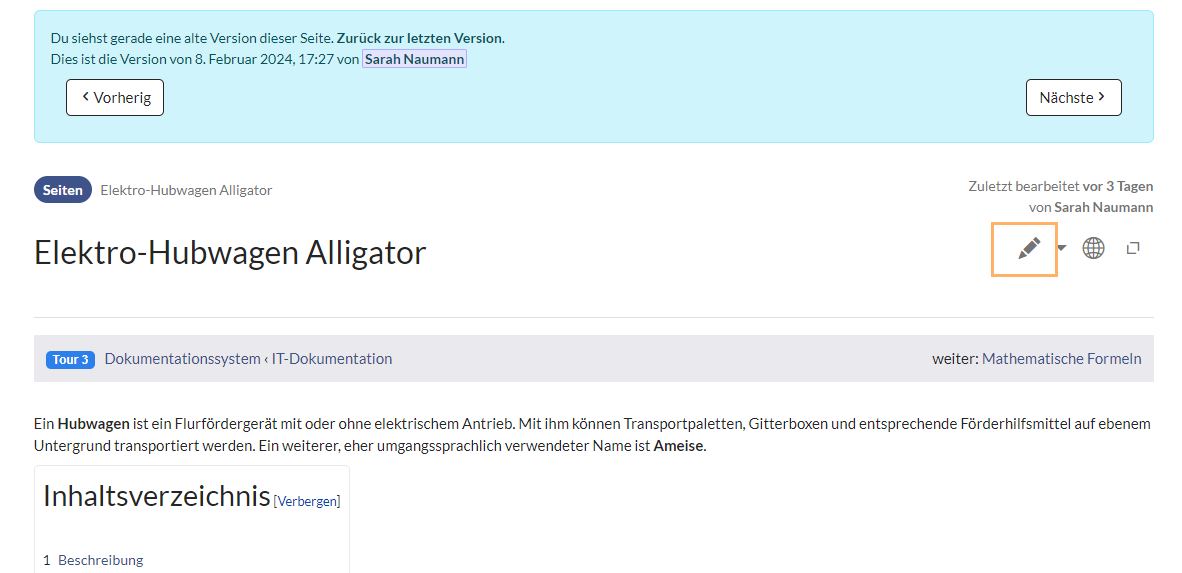Go to previous version with Vorherig

(115, 97)
